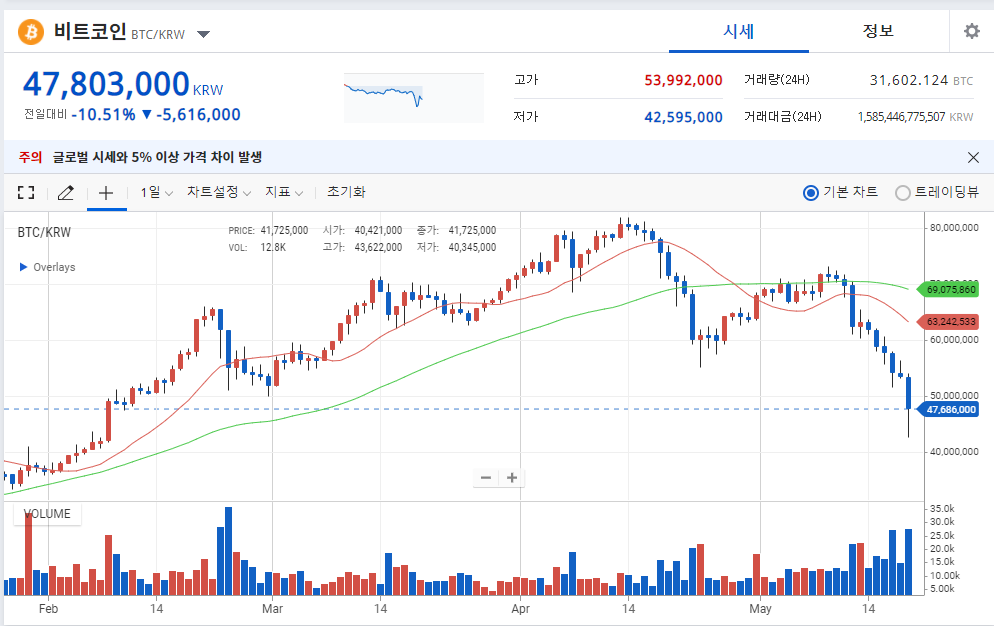Click the 거래대금(24H) label
Viewport: 994px width, 626px height.
pos(782,117)
